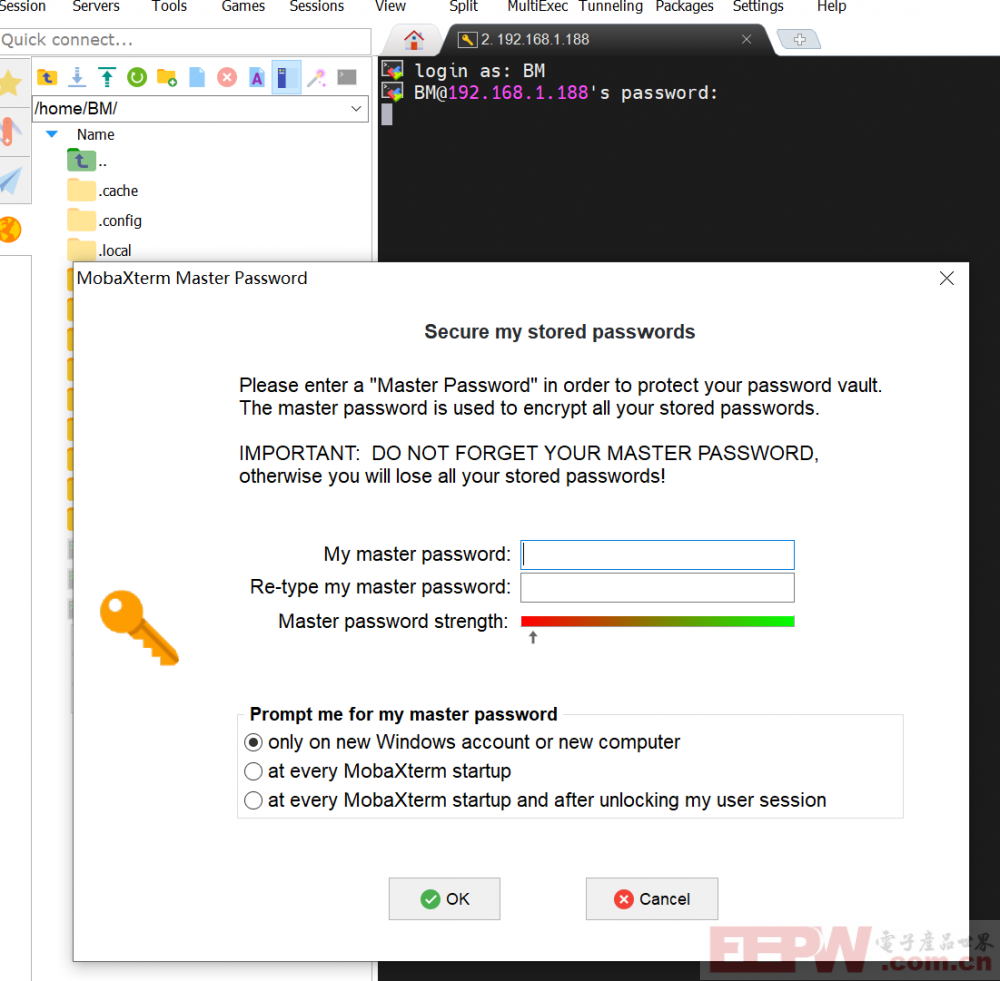The height and width of the screenshot is (981, 1000).
Task: Open the Help menu
Action: [x=832, y=6]
